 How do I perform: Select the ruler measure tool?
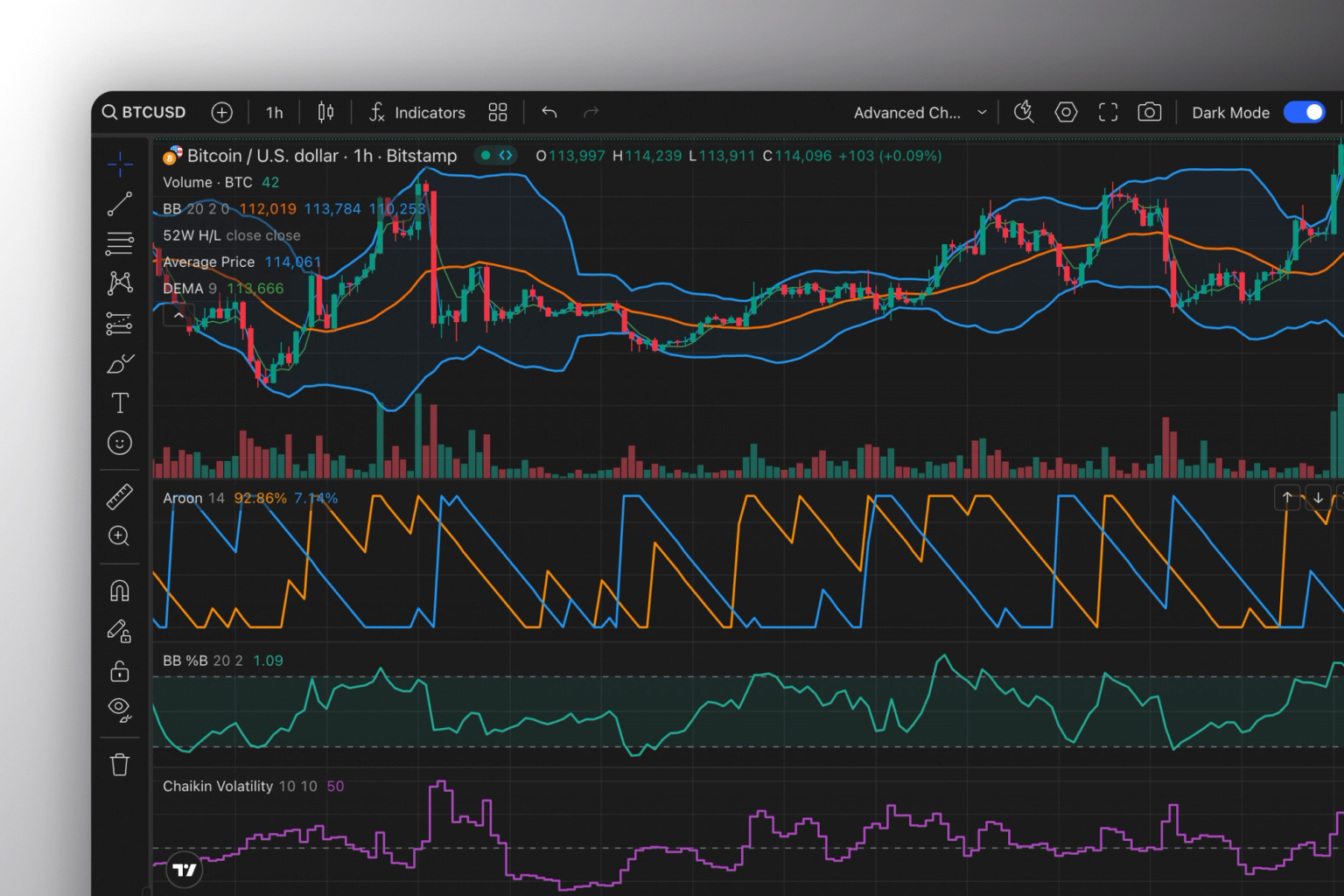click(x=120, y=497)
